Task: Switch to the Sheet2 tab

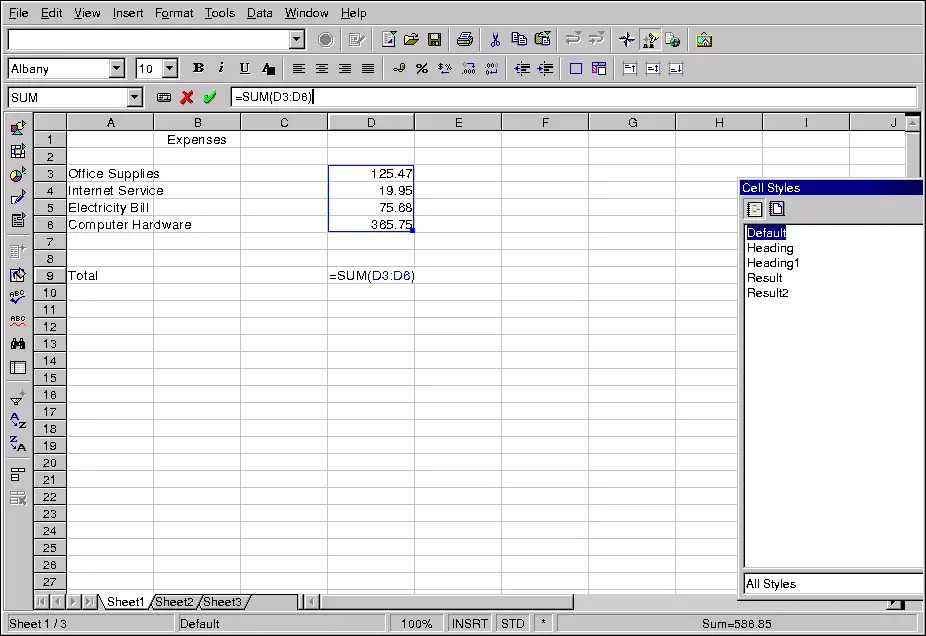Action: click(x=174, y=602)
